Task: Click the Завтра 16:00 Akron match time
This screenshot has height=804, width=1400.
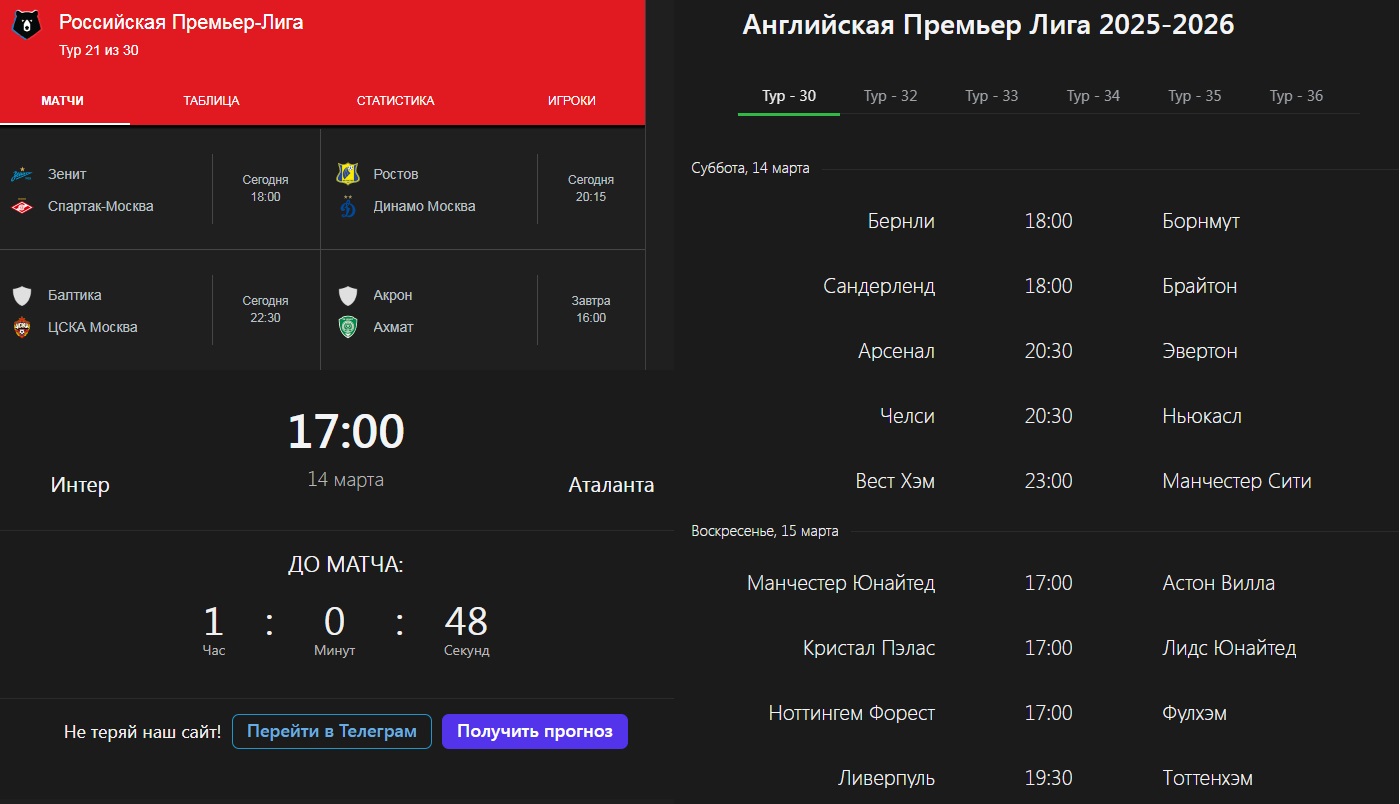Action: (591, 310)
